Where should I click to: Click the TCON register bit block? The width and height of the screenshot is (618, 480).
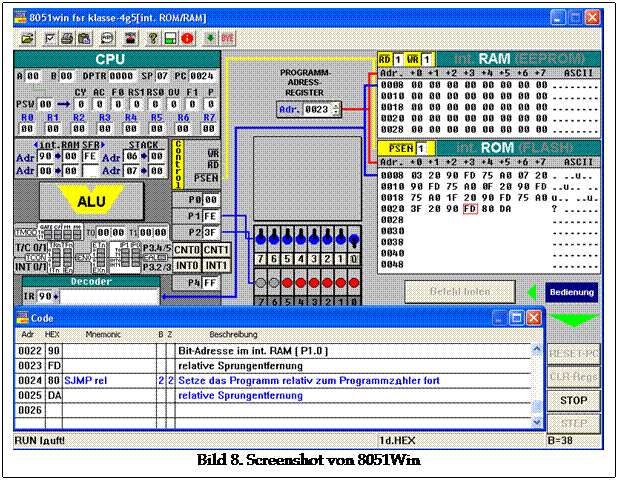63,258
